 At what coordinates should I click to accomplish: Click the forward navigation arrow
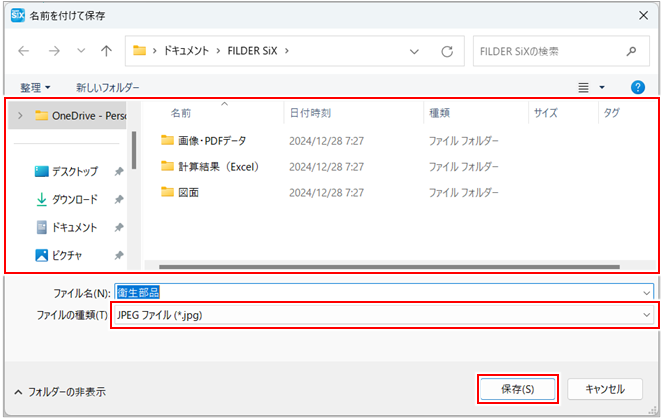(52, 50)
